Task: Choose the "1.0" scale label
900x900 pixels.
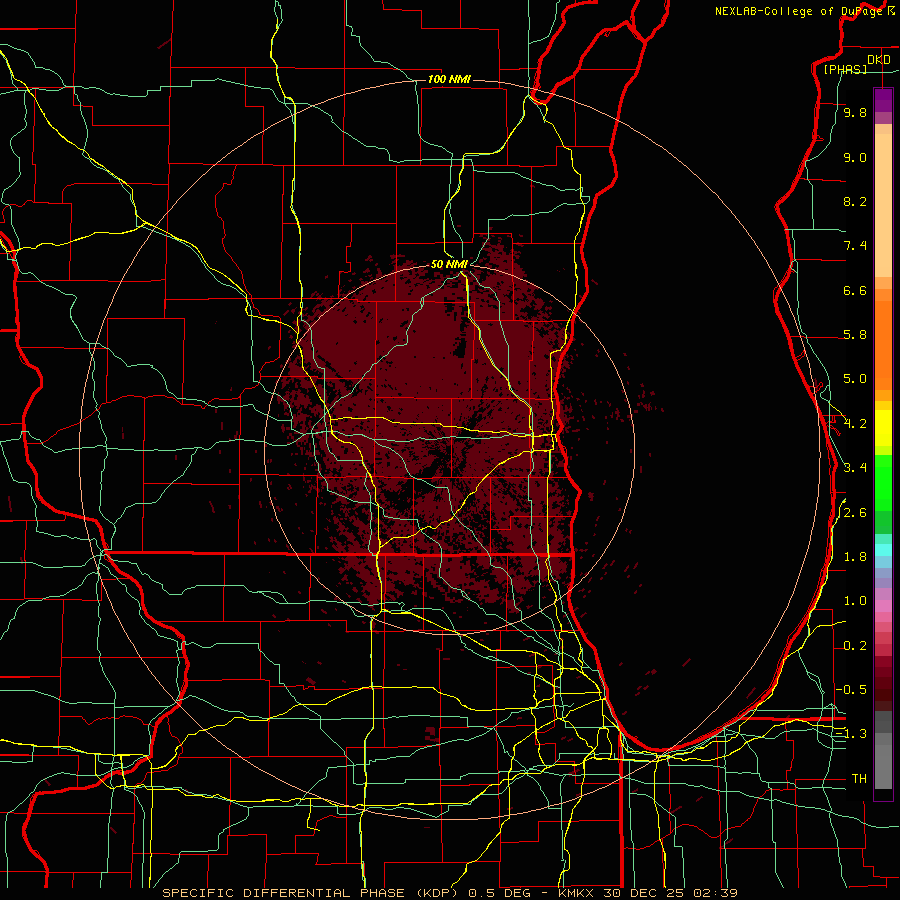Action: pos(855,601)
